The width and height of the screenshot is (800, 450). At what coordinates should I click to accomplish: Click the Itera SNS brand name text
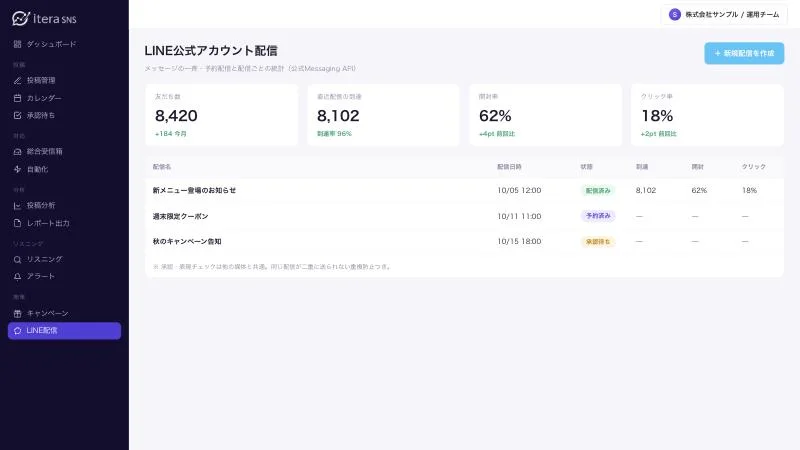55,19
